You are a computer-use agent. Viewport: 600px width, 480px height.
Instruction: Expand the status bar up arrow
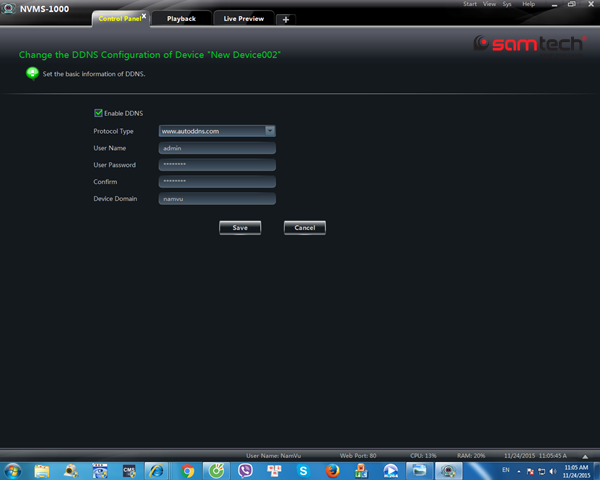tap(585, 456)
